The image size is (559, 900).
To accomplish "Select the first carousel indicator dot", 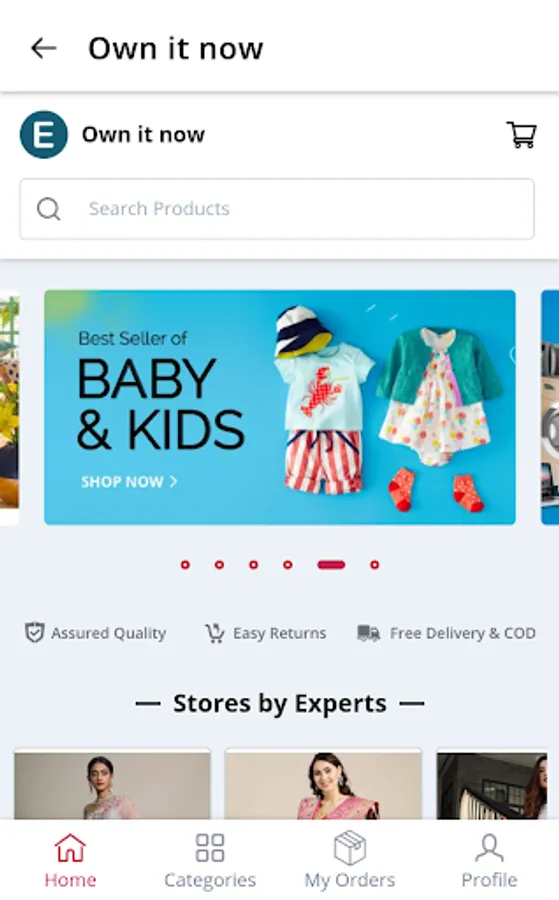I will click(x=185, y=565).
